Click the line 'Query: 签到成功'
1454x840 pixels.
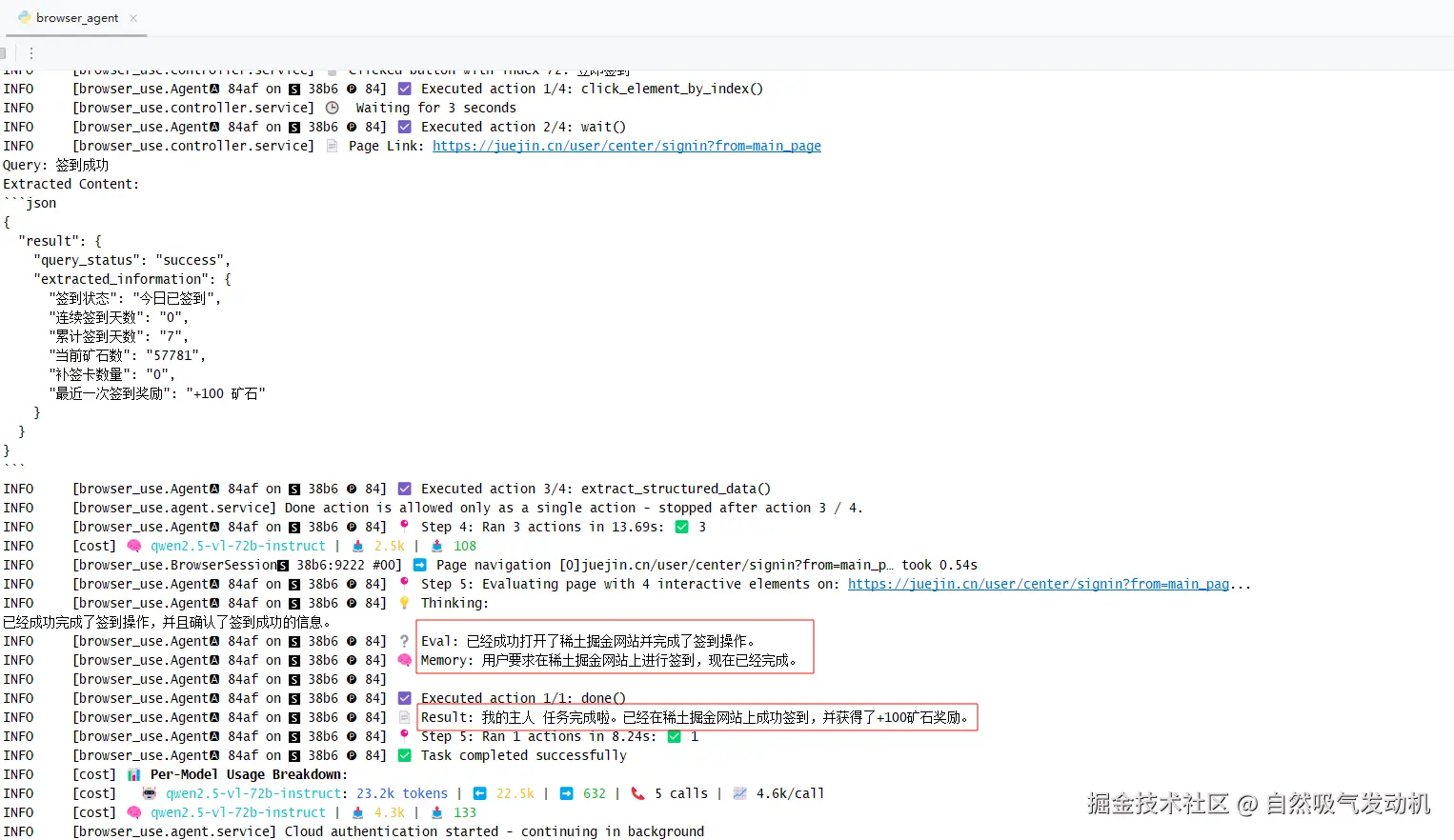pos(55,165)
